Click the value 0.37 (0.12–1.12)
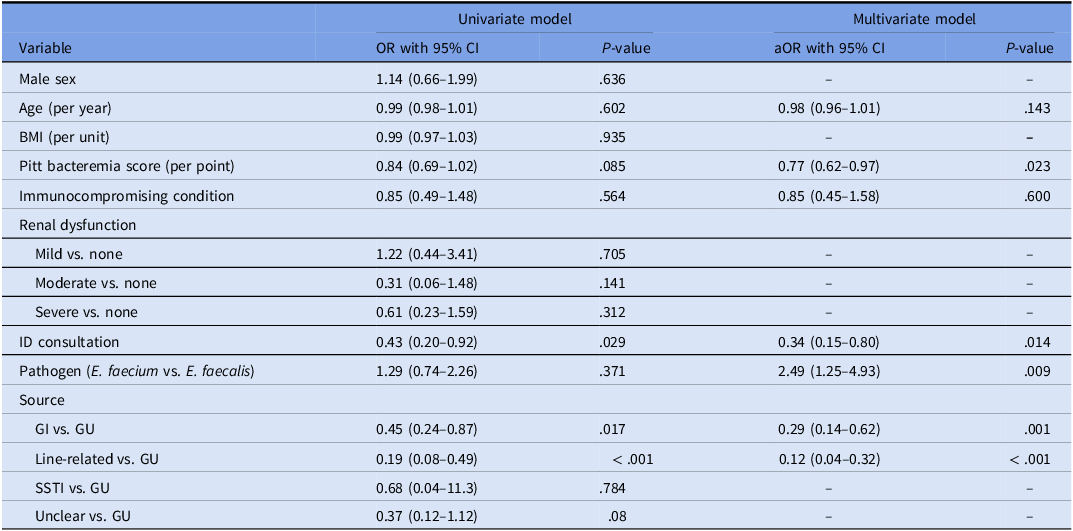Image resolution: width=1073 pixels, height=531 pixels. [426, 517]
